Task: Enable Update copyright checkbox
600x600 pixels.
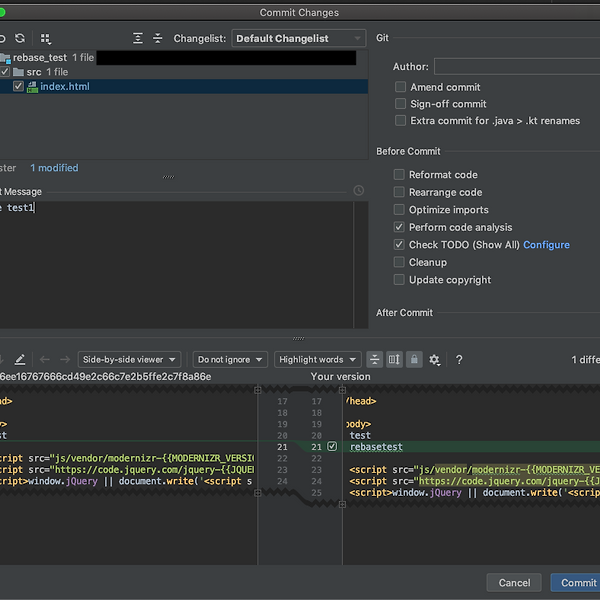Action: (x=399, y=280)
